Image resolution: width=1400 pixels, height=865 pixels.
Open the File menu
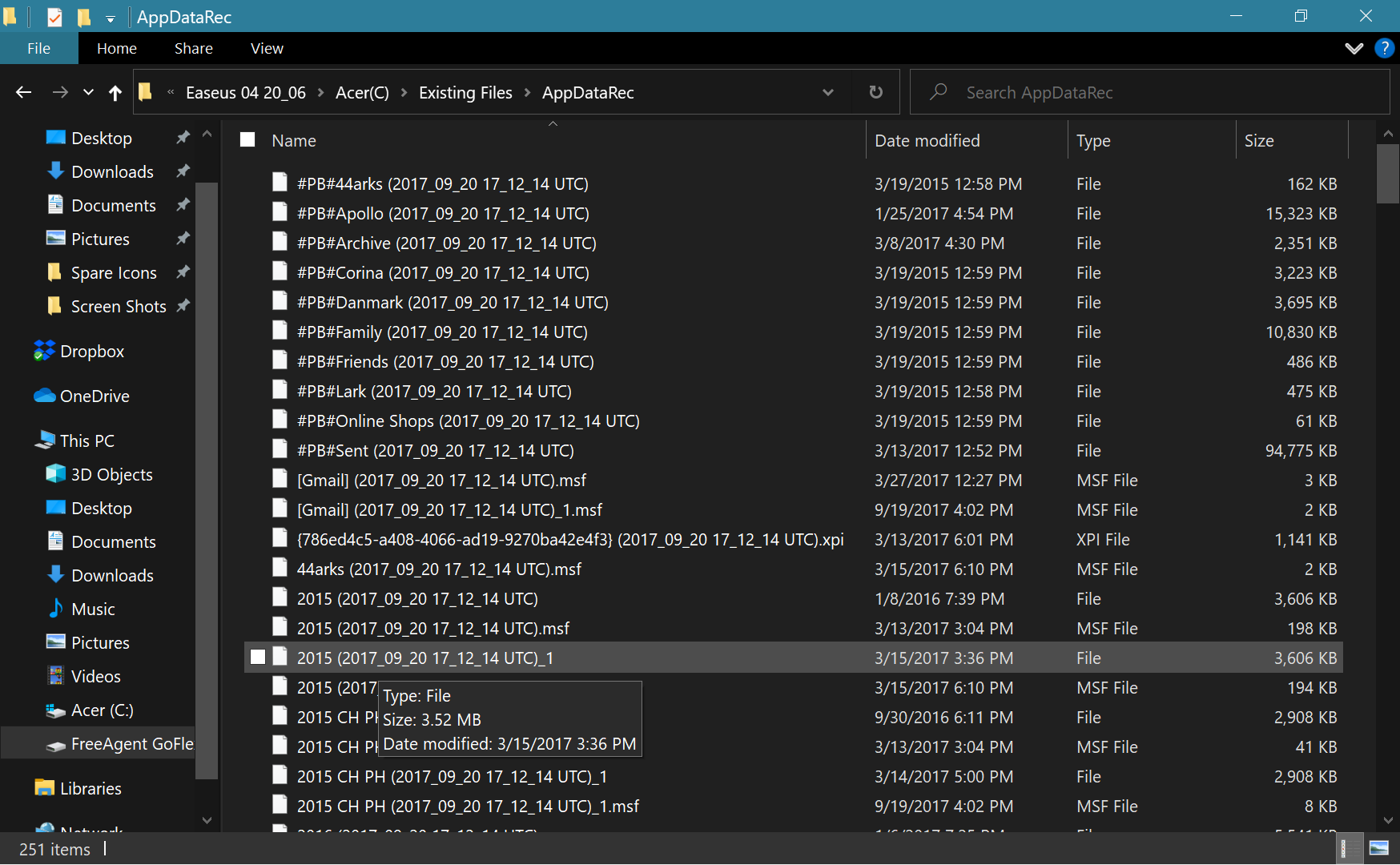click(x=38, y=48)
